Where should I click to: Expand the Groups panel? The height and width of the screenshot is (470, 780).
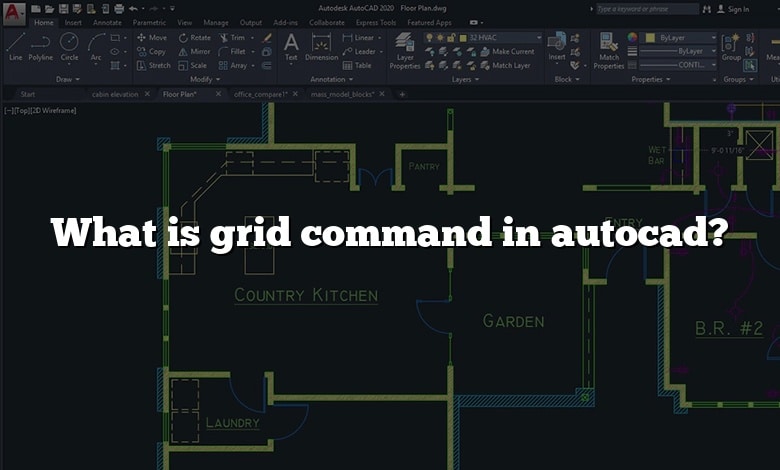[738, 79]
